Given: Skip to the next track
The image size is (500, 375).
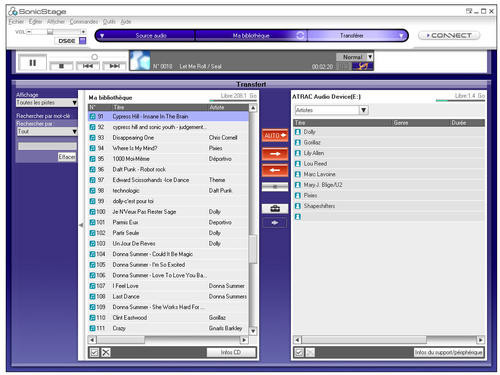Looking at the screenshot, I should click(x=114, y=66).
